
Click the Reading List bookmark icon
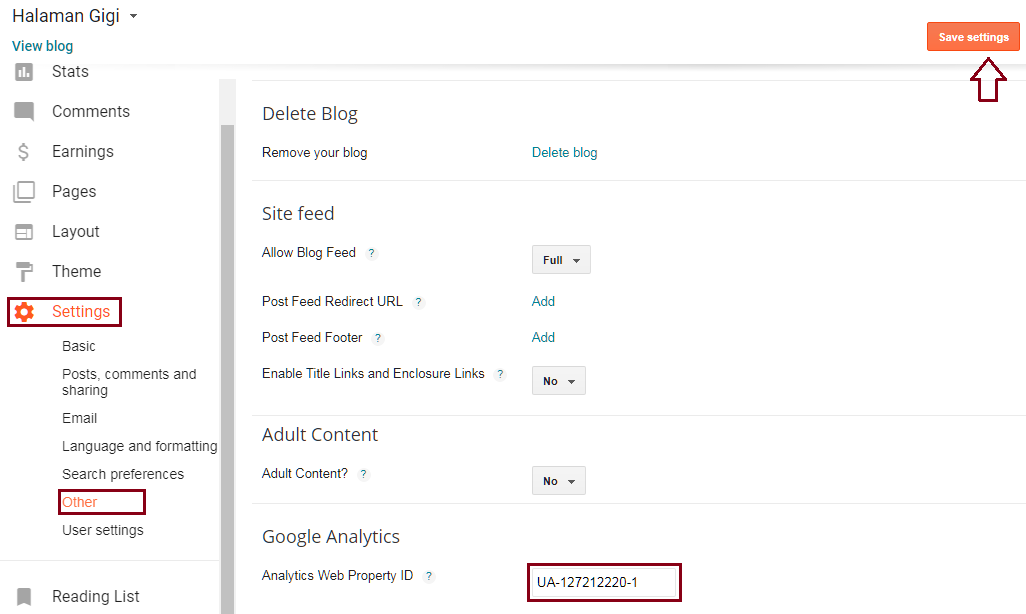[24, 597]
